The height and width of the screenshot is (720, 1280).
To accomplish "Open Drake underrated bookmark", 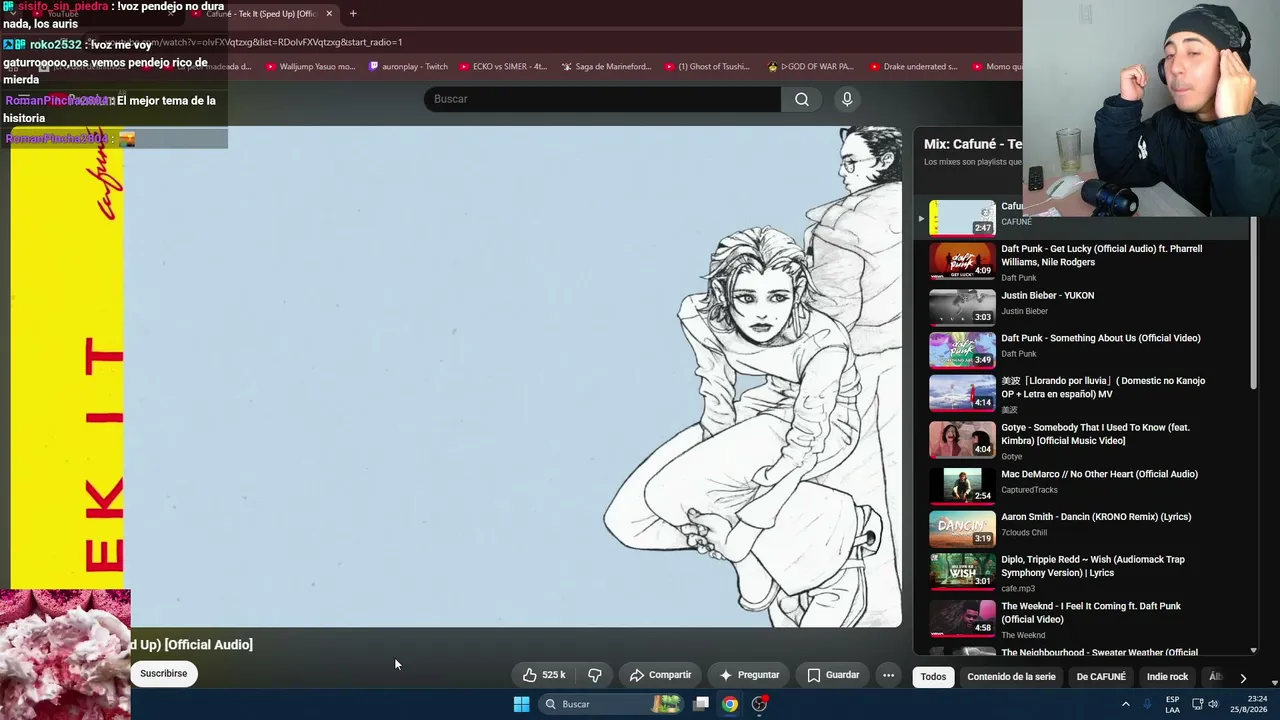I will (x=913, y=67).
